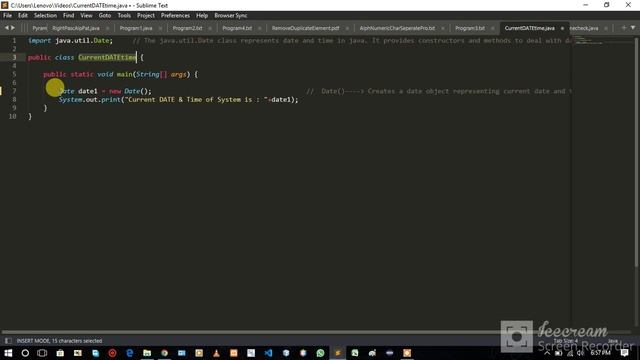The image size is (640, 360).
Task: Click line number 1 in the gutter
Action: pyautogui.click(x=14, y=40)
